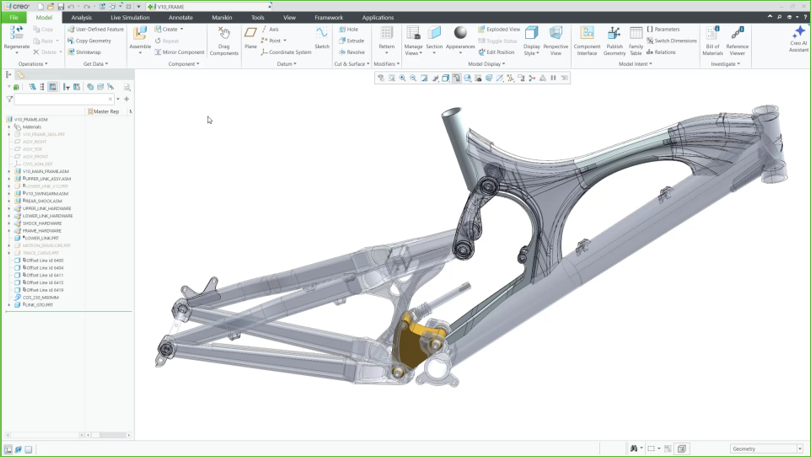Switch to the Manikin tab
811x457 pixels.
(222, 18)
